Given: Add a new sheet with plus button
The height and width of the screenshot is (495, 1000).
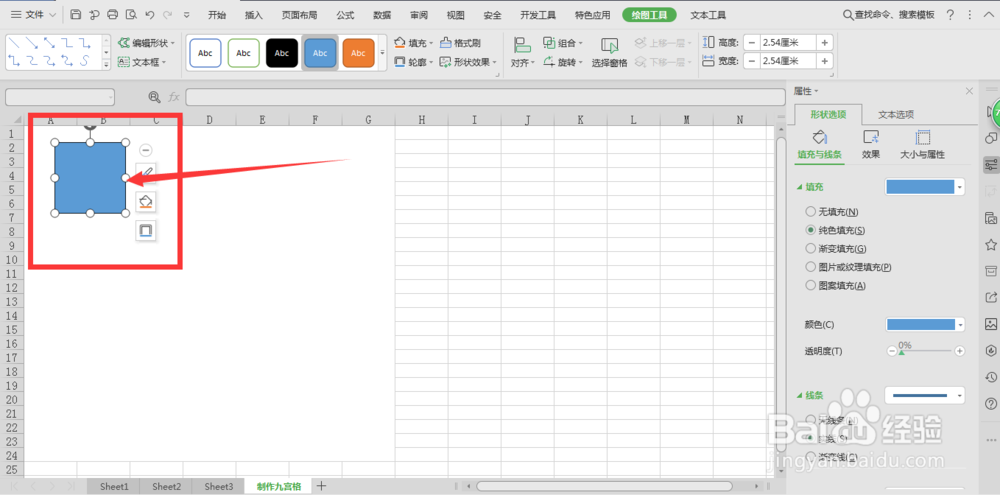Looking at the screenshot, I should [x=321, y=486].
